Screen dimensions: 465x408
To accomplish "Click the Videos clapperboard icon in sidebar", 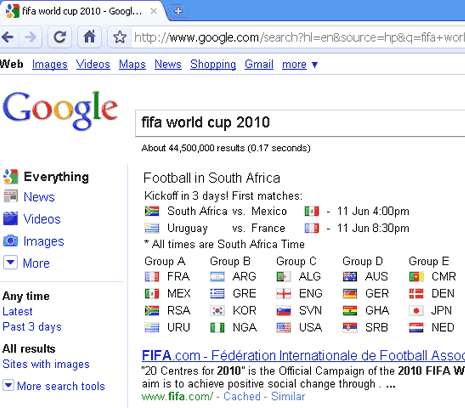I will (x=10, y=219).
